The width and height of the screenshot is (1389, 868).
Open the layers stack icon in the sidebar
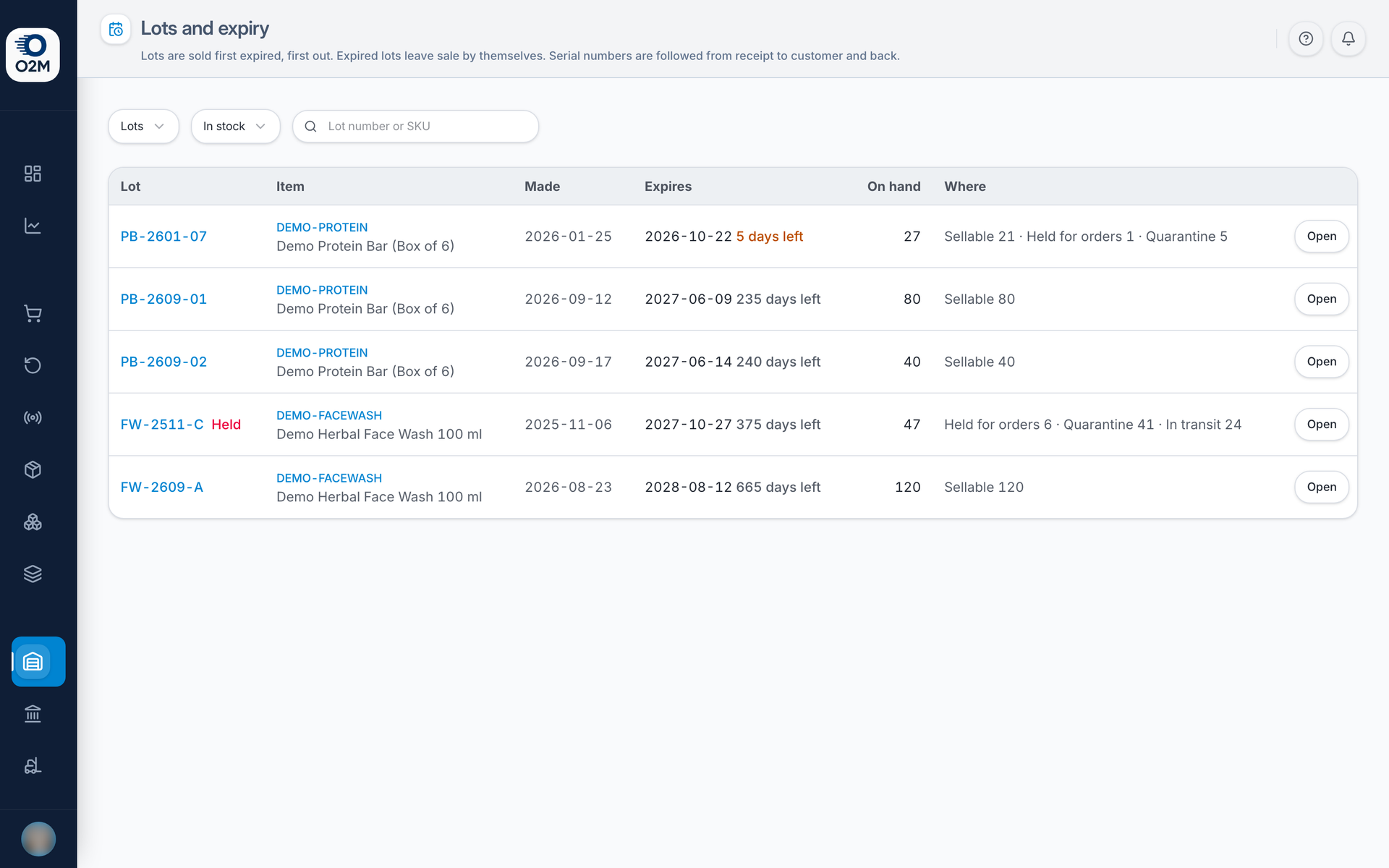click(x=33, y=574)
